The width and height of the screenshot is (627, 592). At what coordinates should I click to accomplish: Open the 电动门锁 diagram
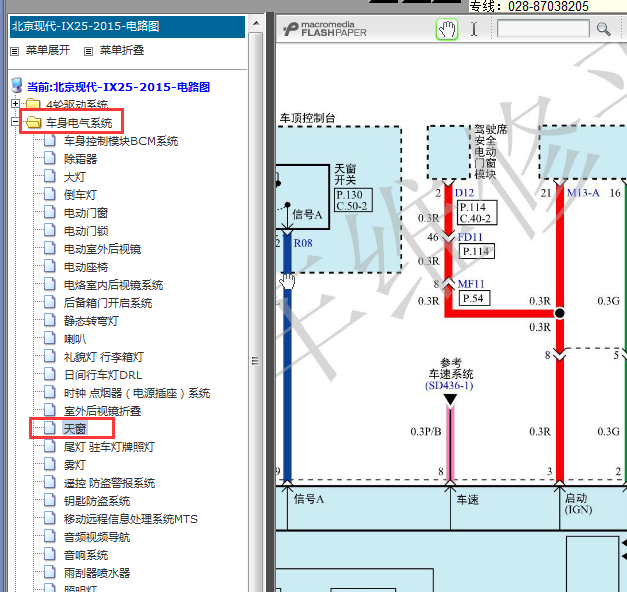86,231
